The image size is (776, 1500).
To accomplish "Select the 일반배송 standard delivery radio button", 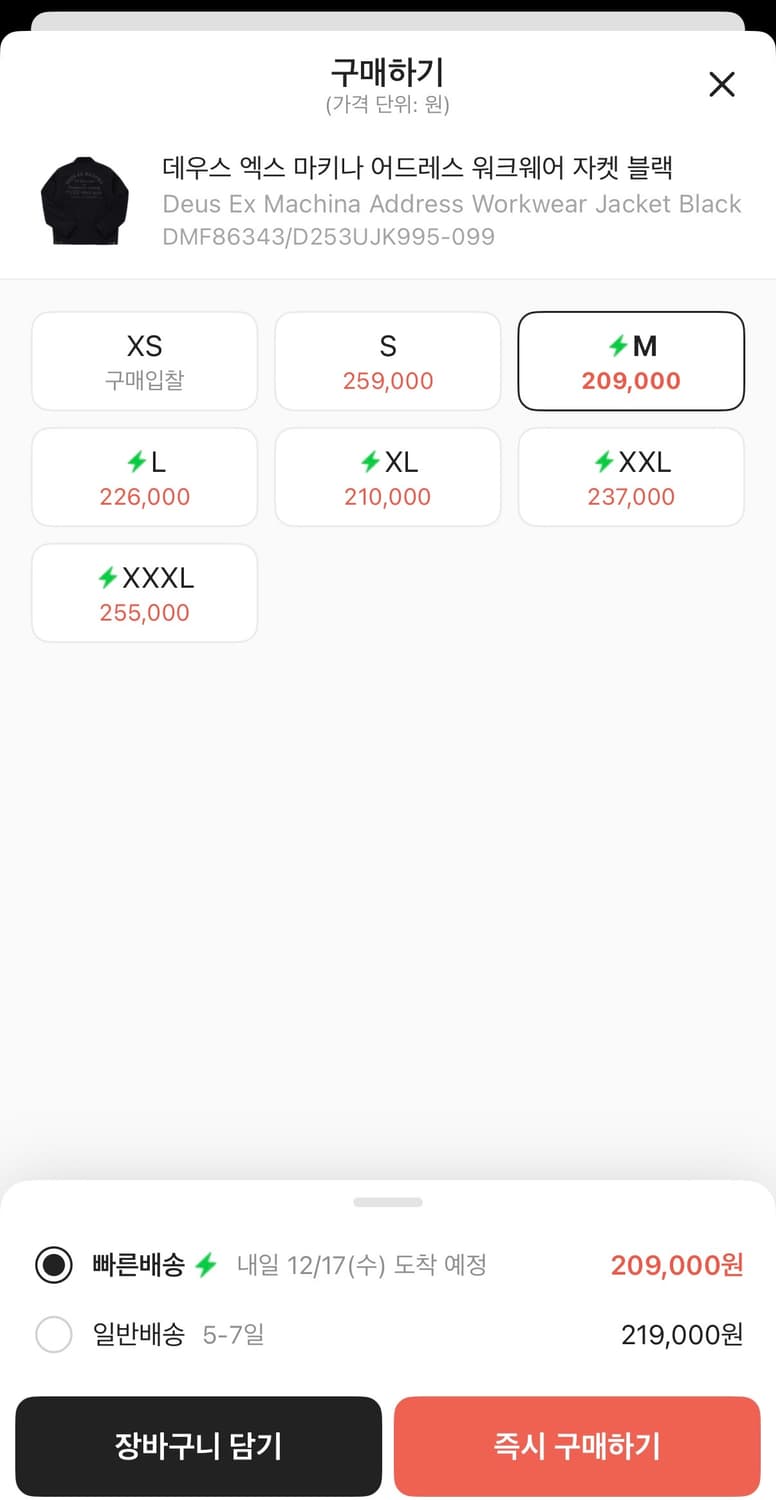I will (x=54, y=1334).
